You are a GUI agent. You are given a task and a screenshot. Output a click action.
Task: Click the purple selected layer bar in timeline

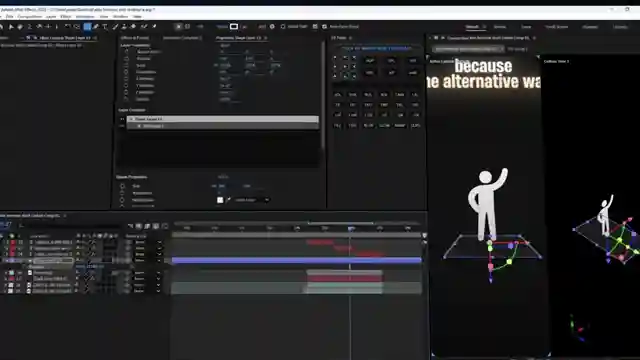coord(296,260)
